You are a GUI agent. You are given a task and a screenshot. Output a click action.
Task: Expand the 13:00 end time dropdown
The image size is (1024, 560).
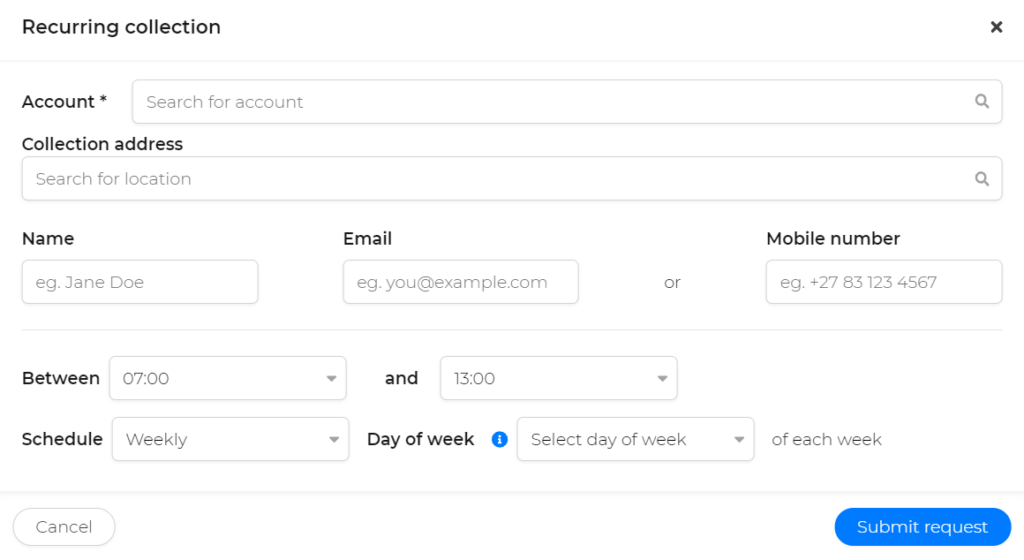coord(558,378)
